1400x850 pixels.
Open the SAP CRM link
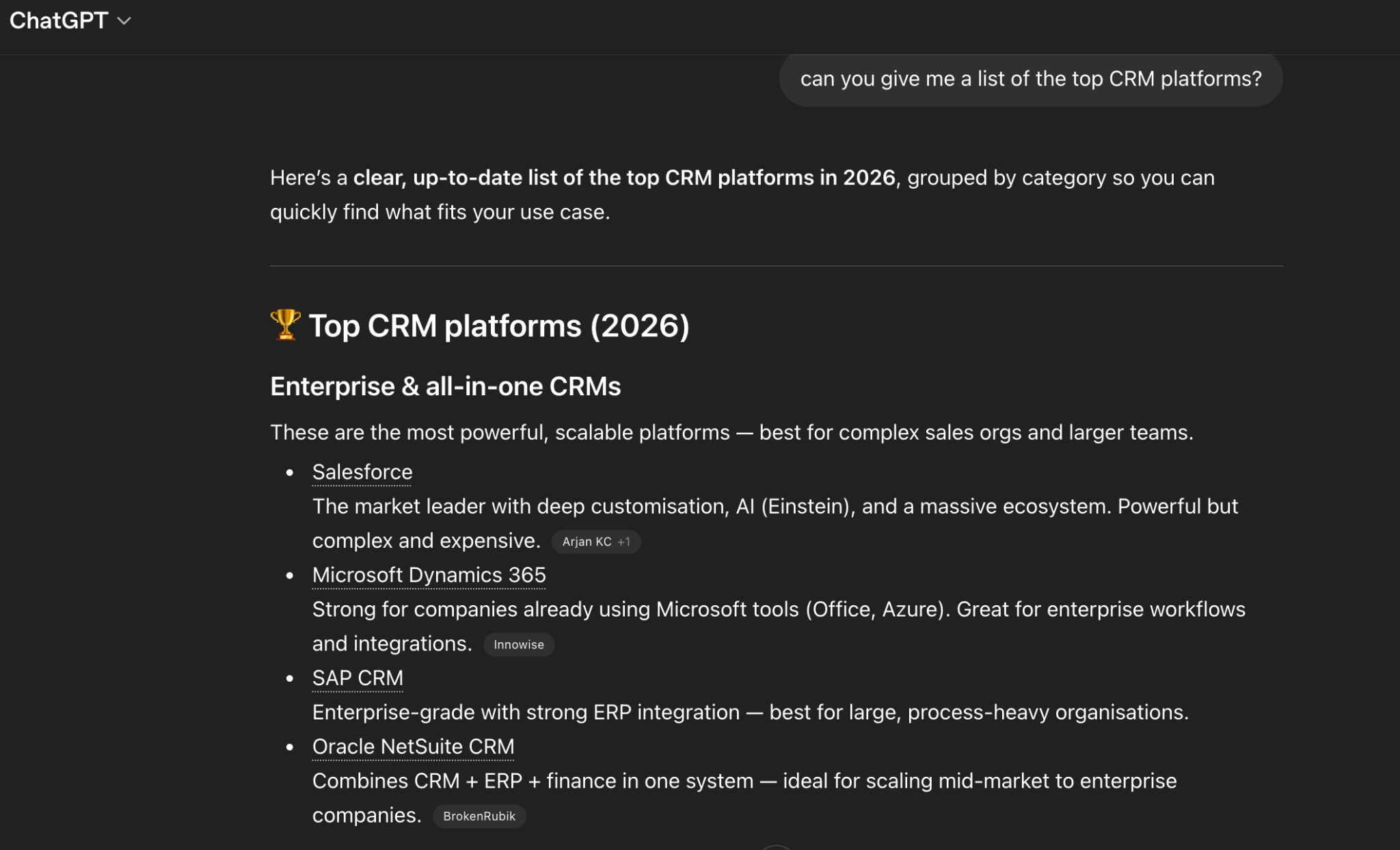358,678
